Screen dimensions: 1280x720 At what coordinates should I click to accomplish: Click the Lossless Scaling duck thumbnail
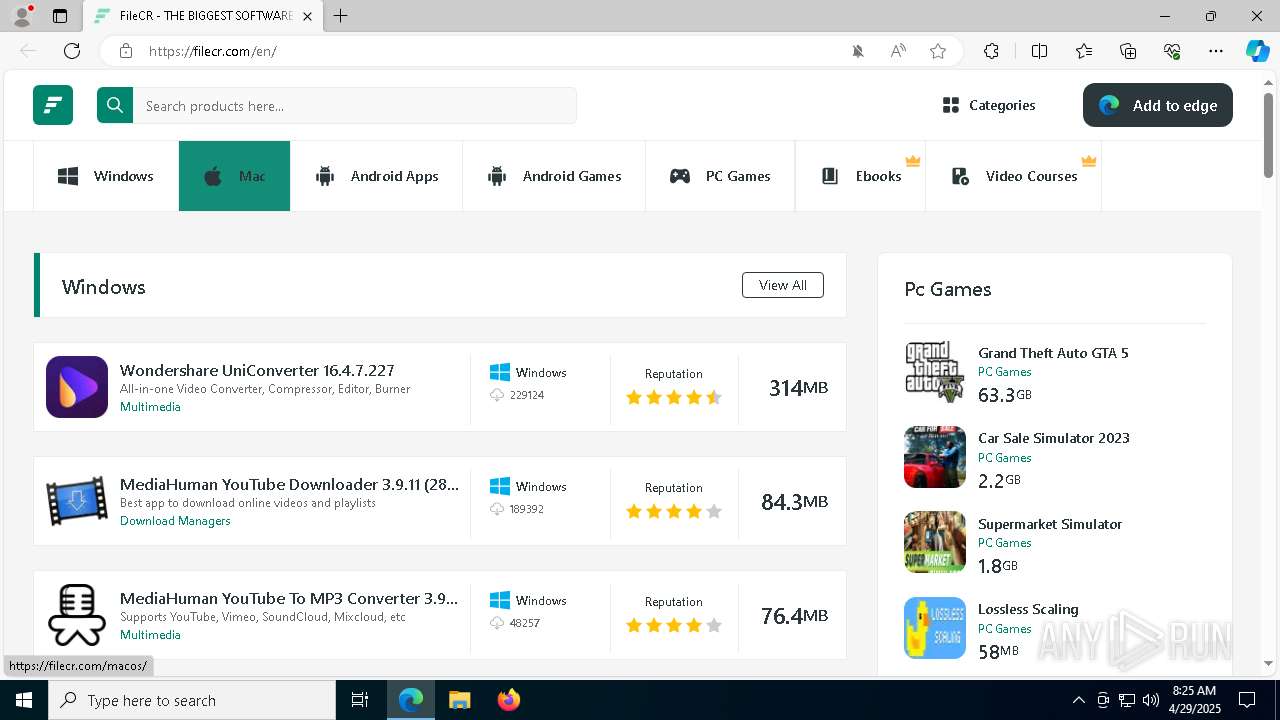[935, 628]
